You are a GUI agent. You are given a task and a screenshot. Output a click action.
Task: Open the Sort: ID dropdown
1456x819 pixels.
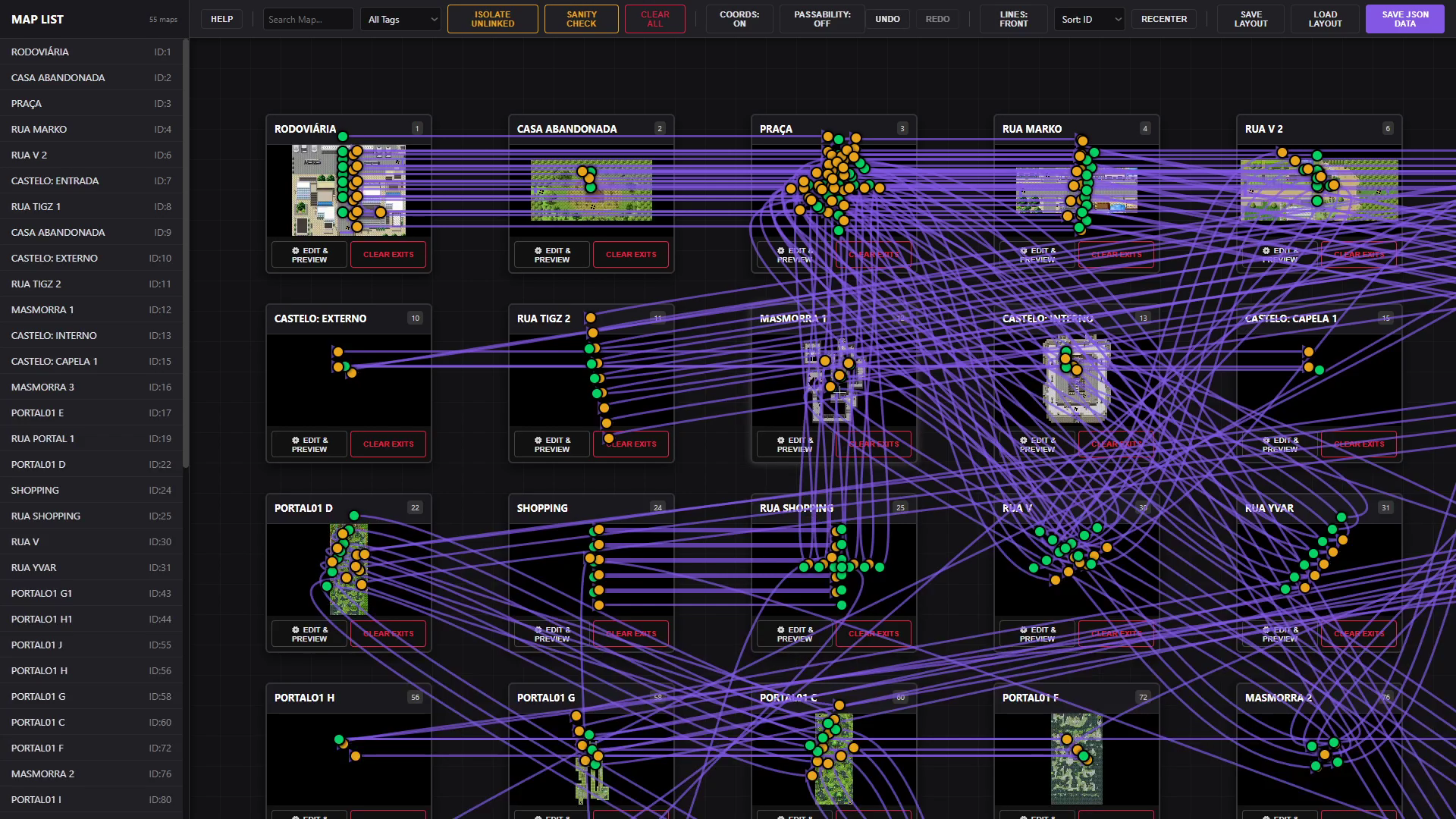point(1089,19)
